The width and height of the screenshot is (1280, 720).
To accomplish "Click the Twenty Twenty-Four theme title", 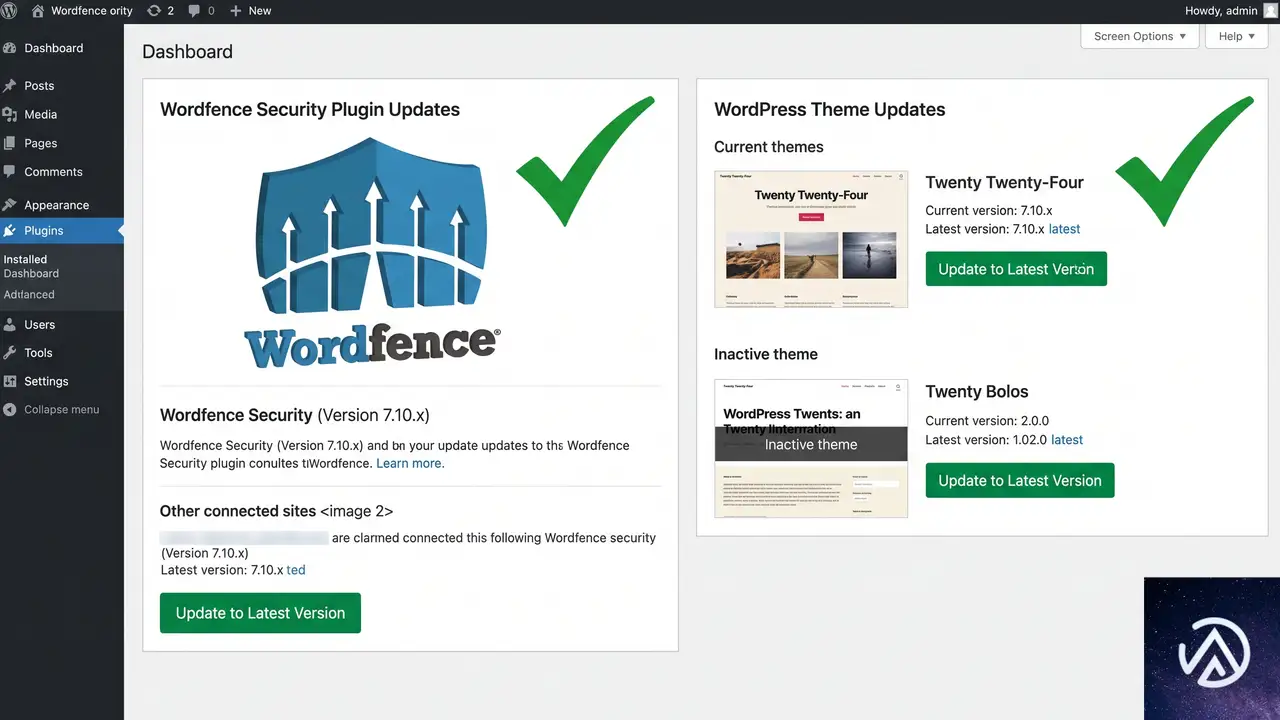I will point(1005,182).
